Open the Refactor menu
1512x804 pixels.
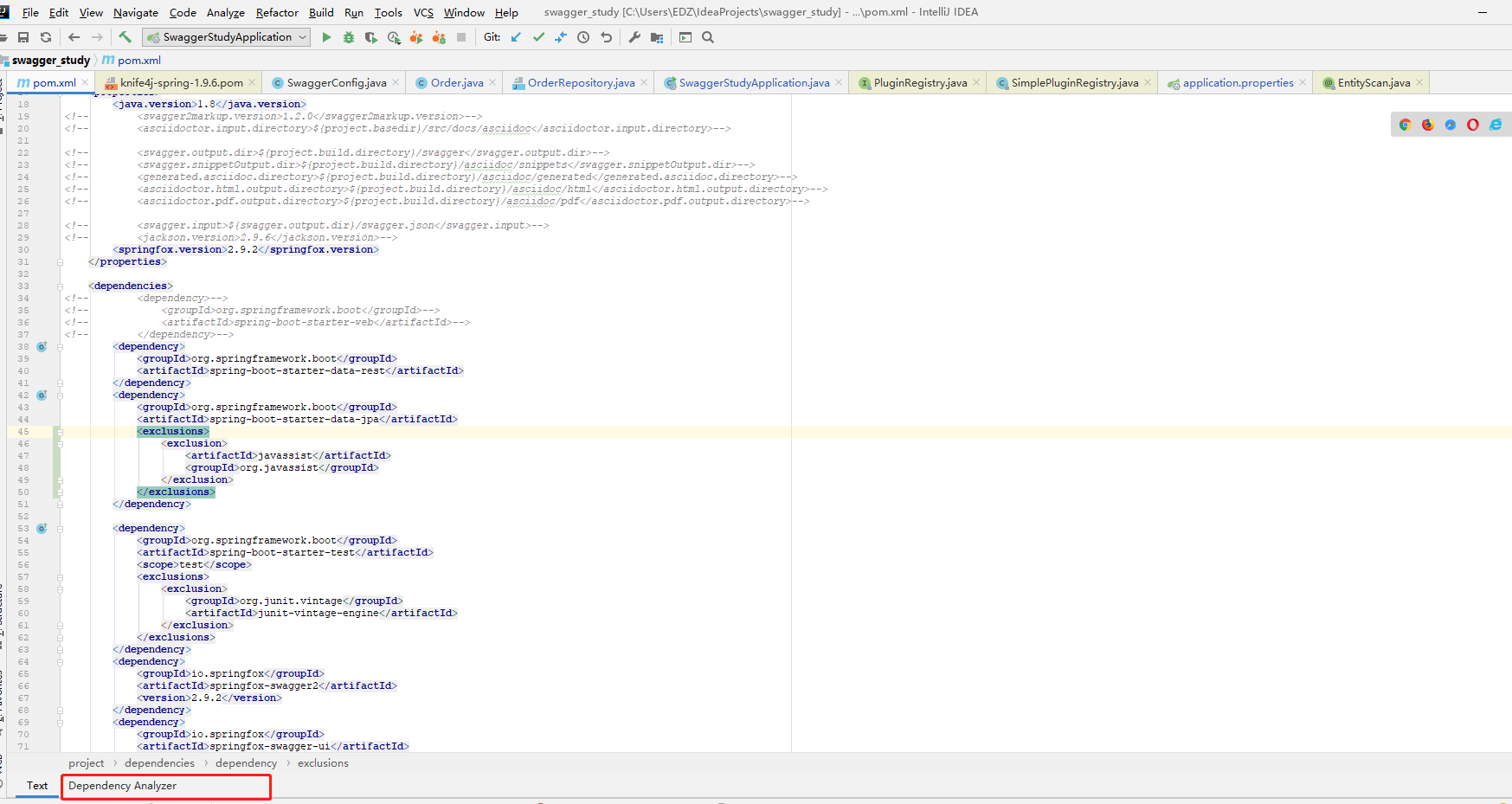[x=277, y=12]
